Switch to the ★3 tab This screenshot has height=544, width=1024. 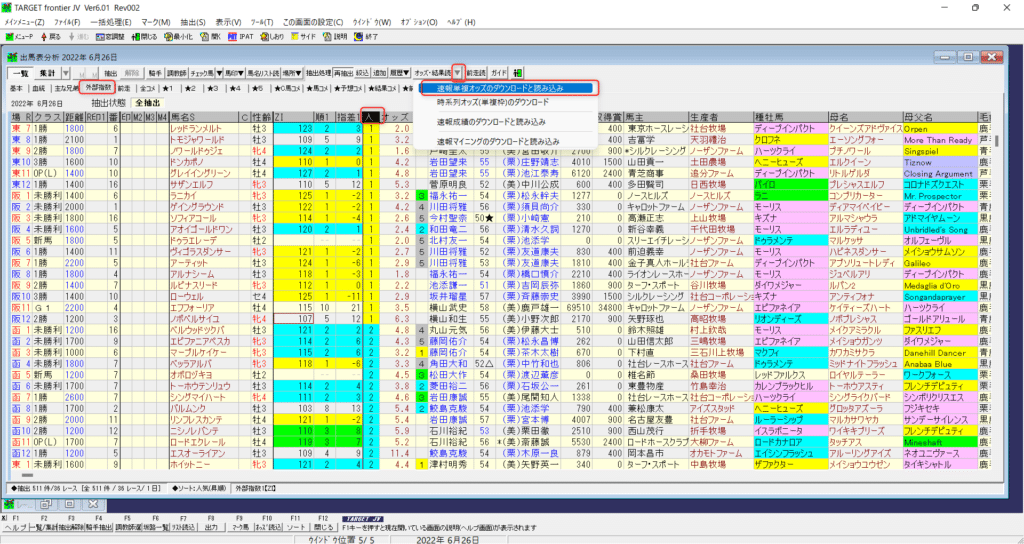click(x=212, y=88)
